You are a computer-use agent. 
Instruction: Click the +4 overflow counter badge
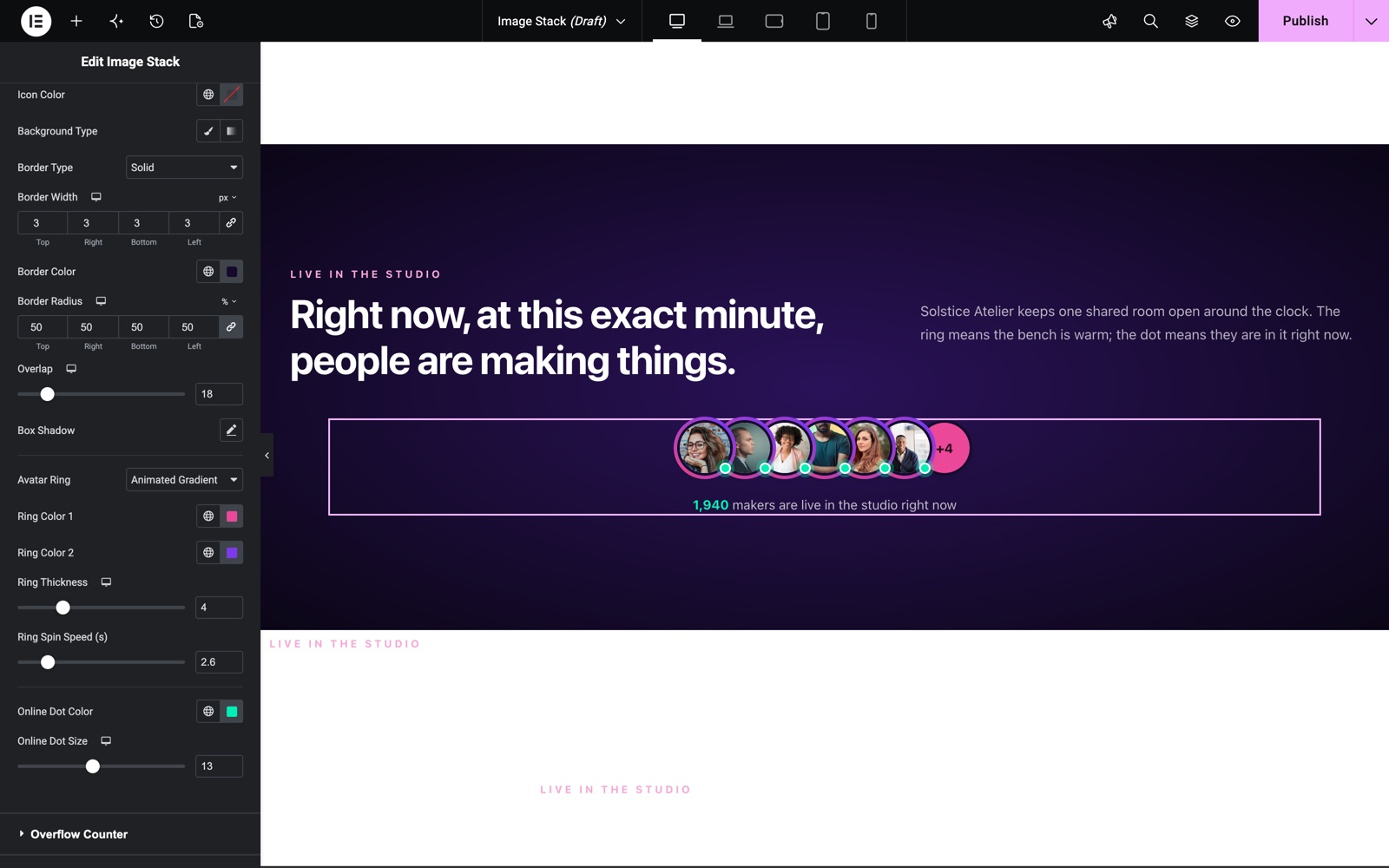pos(945,449)
